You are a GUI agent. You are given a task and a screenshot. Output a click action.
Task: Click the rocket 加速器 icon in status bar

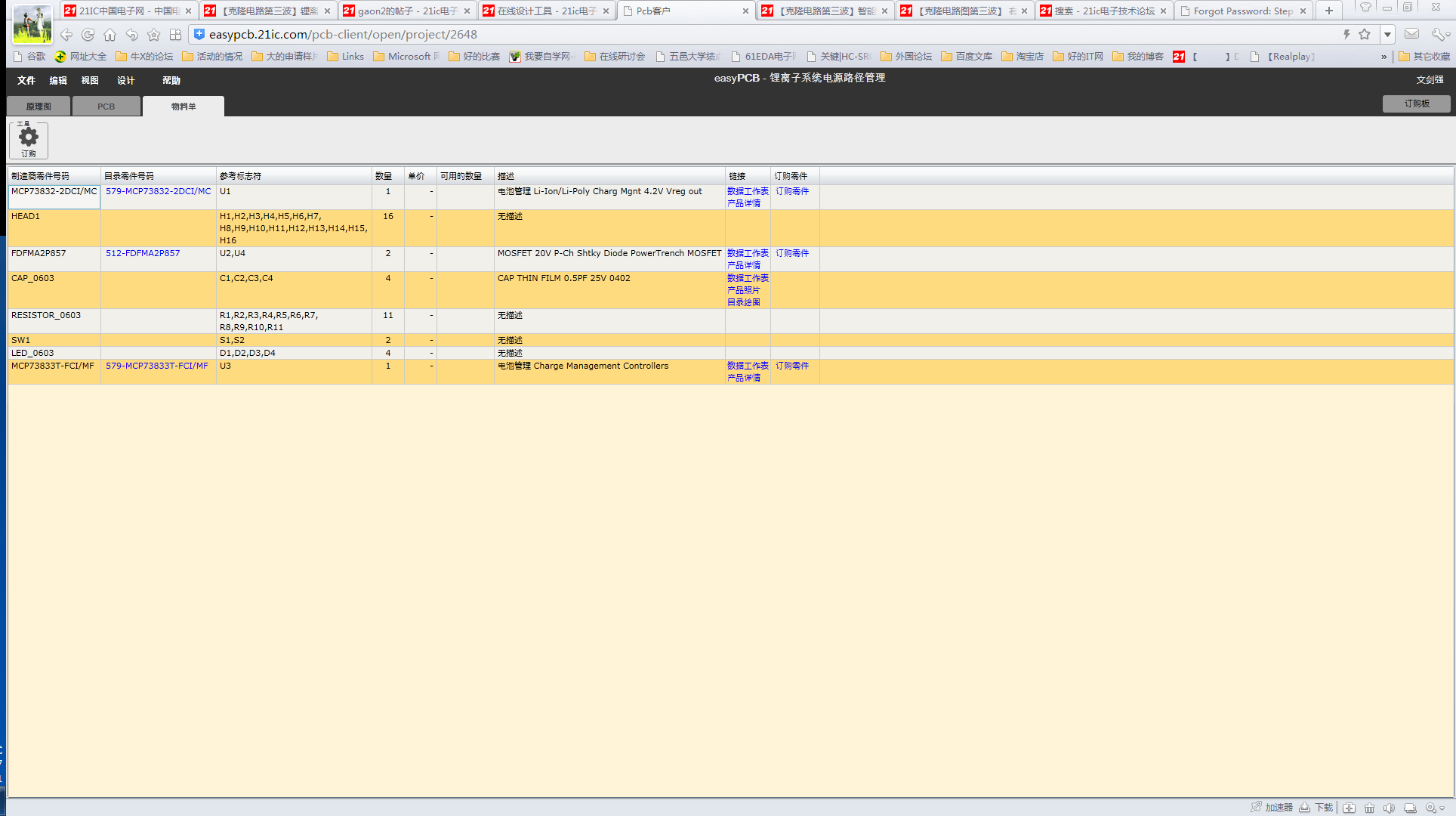click(x=1272, y=807)
